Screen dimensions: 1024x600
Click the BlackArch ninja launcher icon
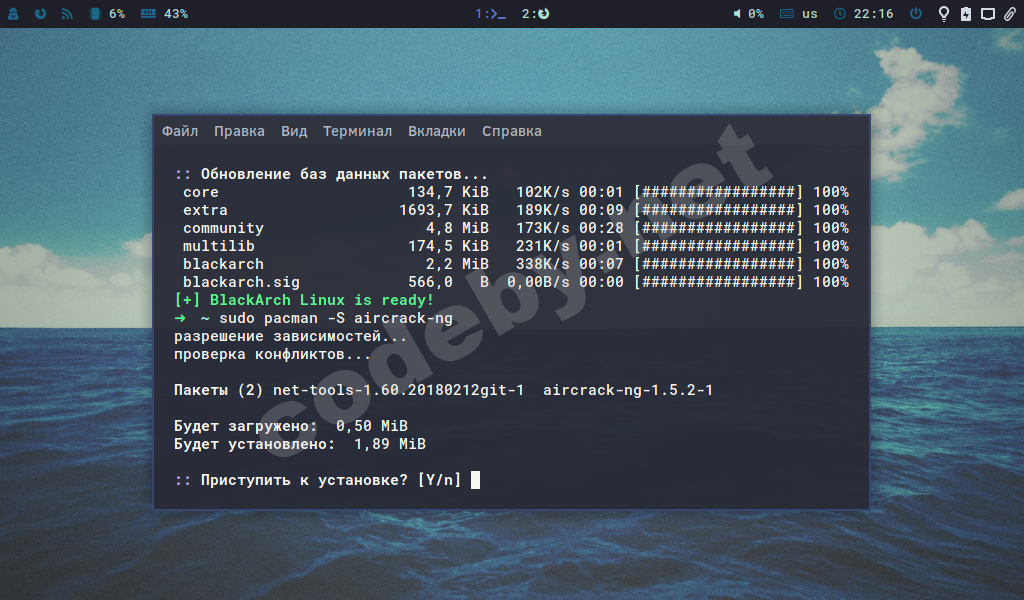13,14
